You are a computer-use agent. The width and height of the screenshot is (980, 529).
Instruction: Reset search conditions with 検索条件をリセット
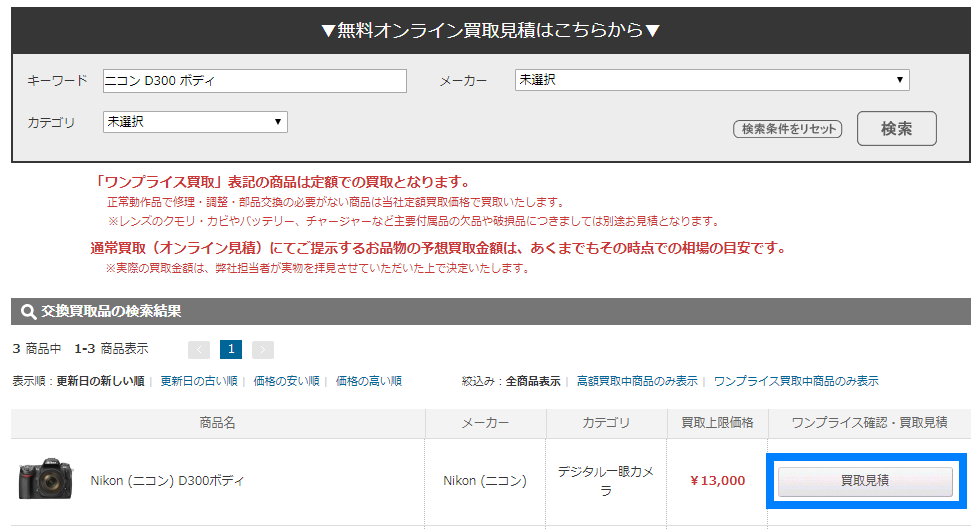[788, 129]
